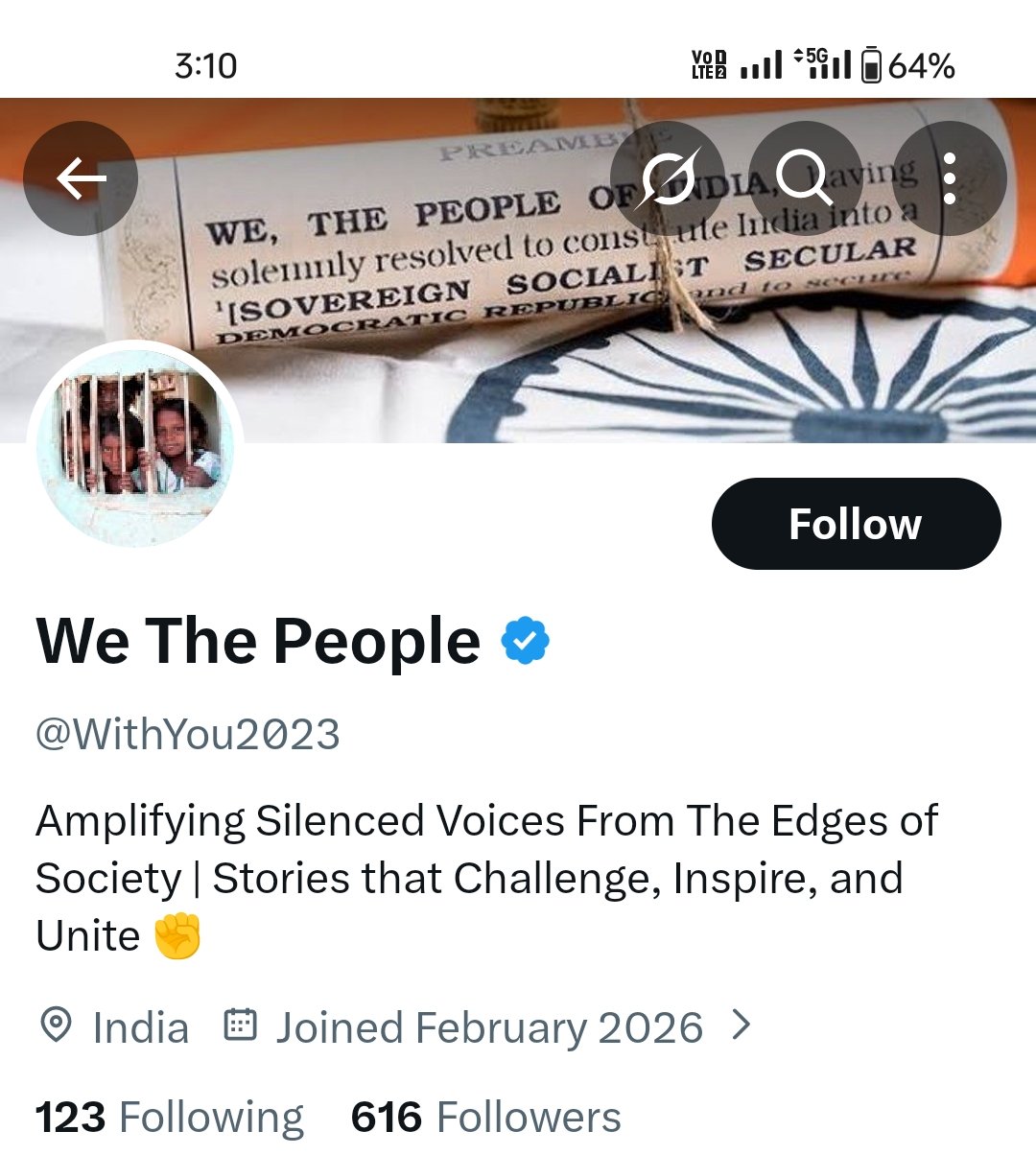Image resolution: width=1036 pixels, height=1155 pixels.
Task: Open Joined February 2026 details
Action: (x=489, y=1027)
